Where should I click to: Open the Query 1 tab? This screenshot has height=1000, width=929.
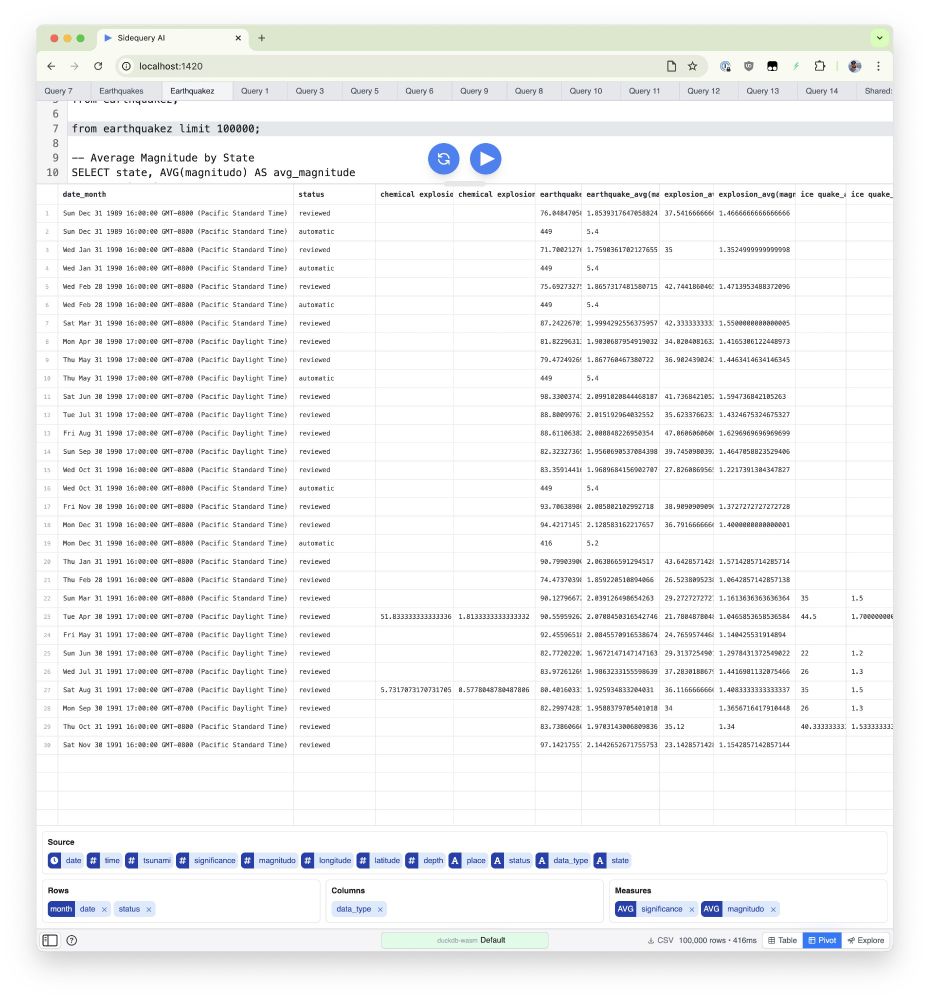pos(255,91)
